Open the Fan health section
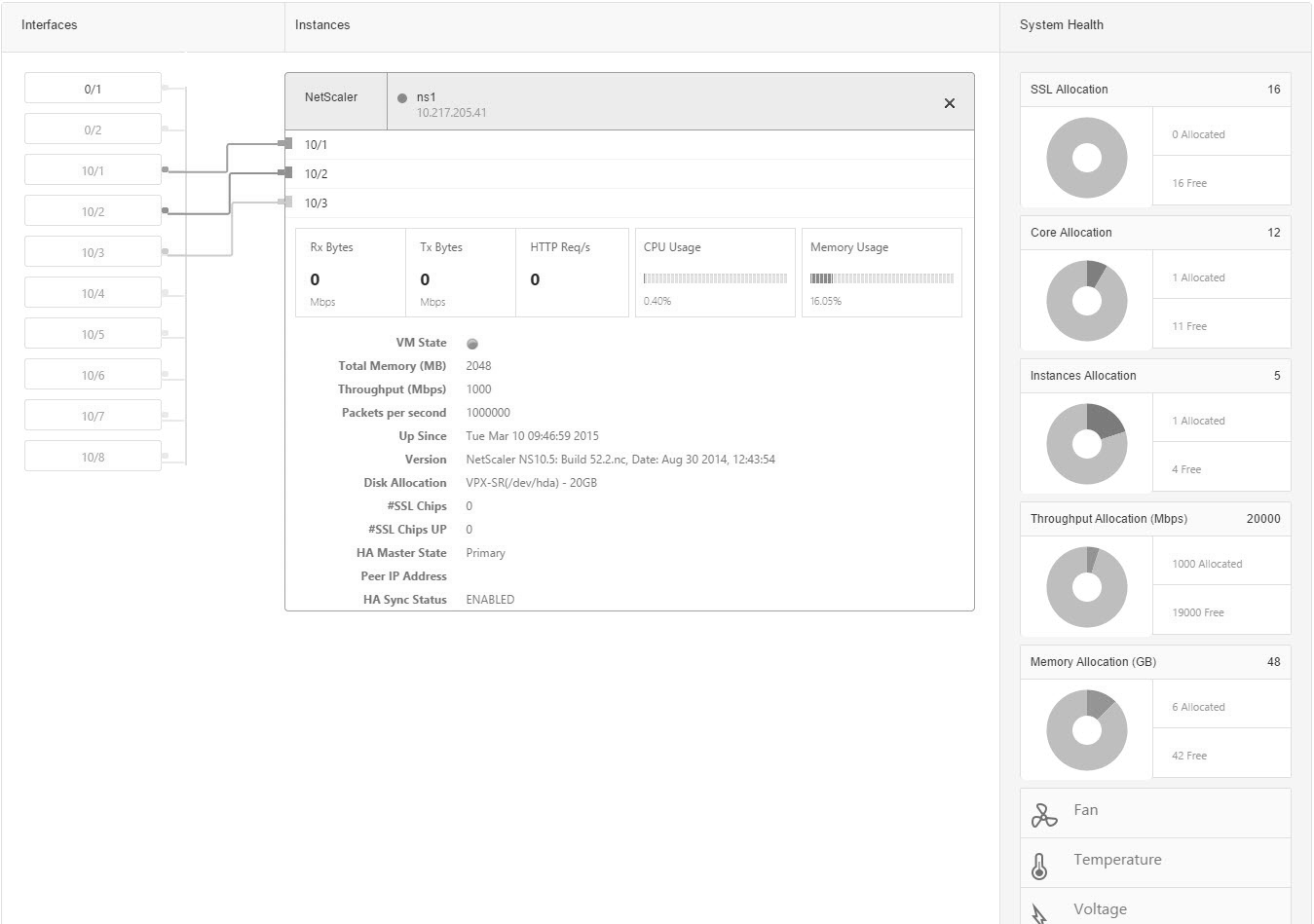This screenshot has height=924, width=1314. [1155, 813]
